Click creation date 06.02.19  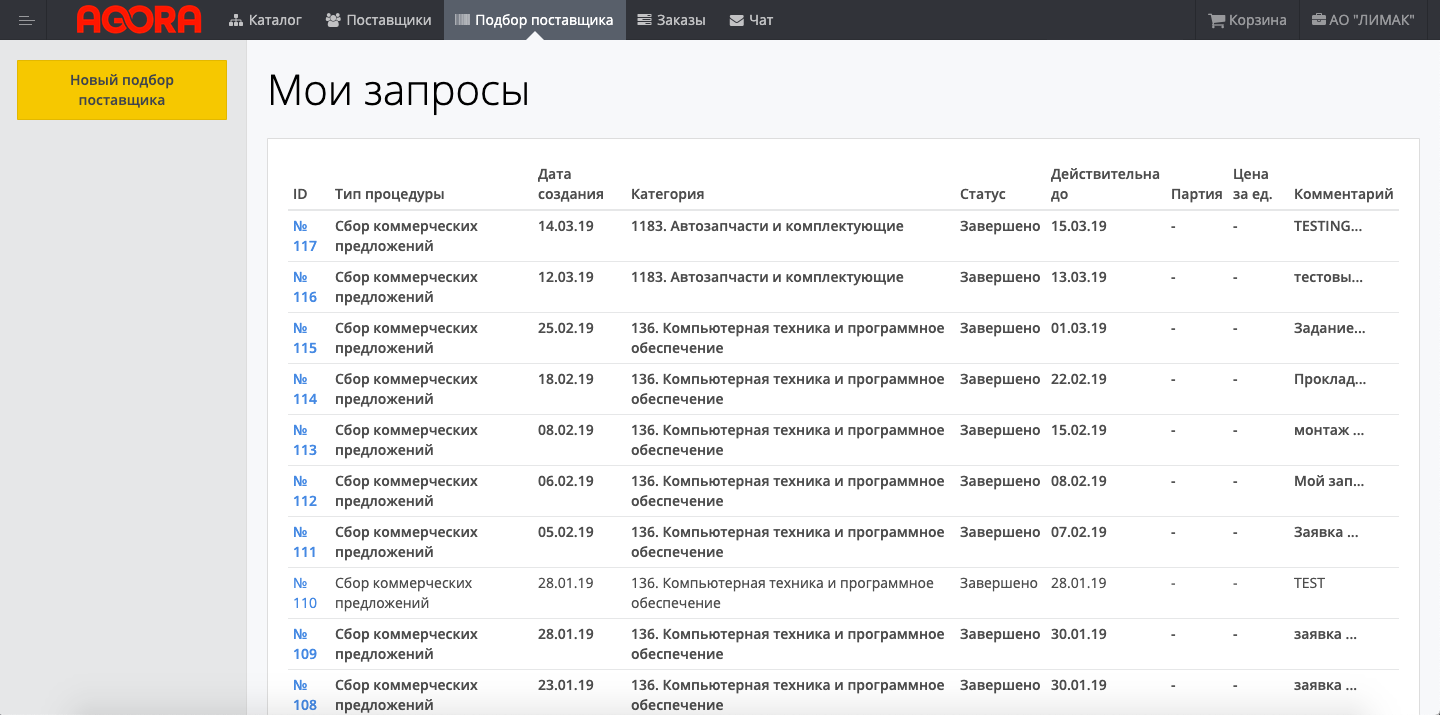(566, 481)
